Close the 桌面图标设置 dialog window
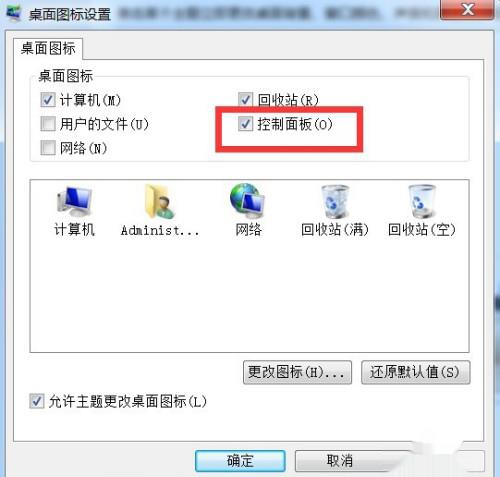500x477 pixels. 467,9
